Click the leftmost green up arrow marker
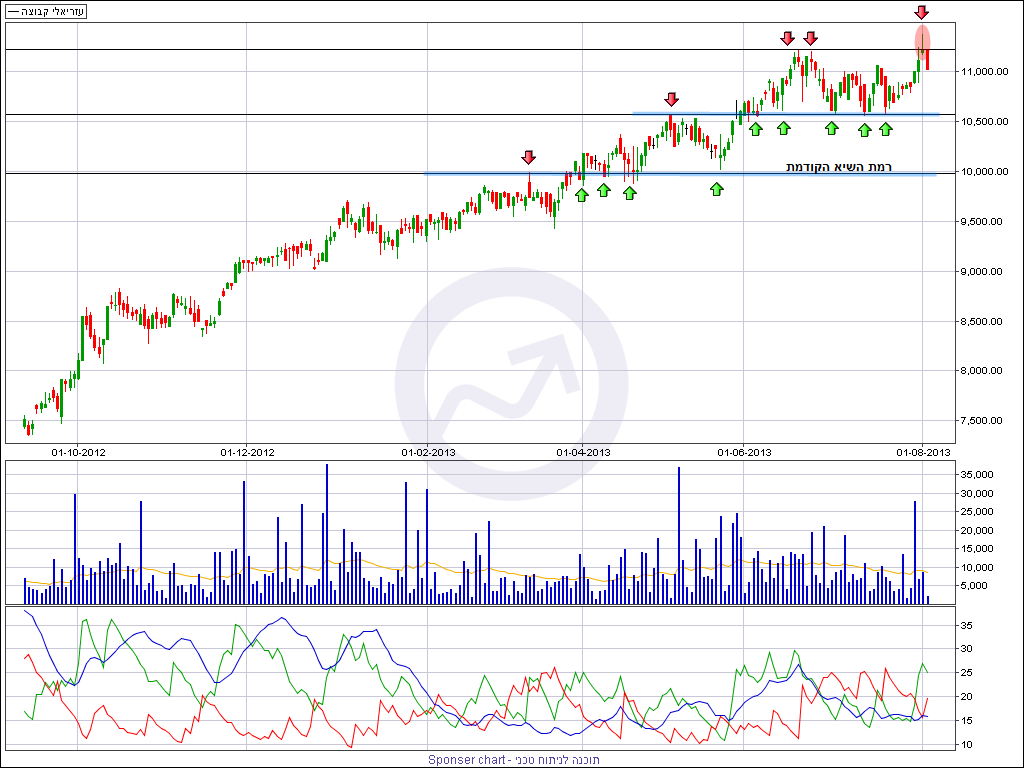1024x768 pixels. pyautogui.click(x=581, y=194)
